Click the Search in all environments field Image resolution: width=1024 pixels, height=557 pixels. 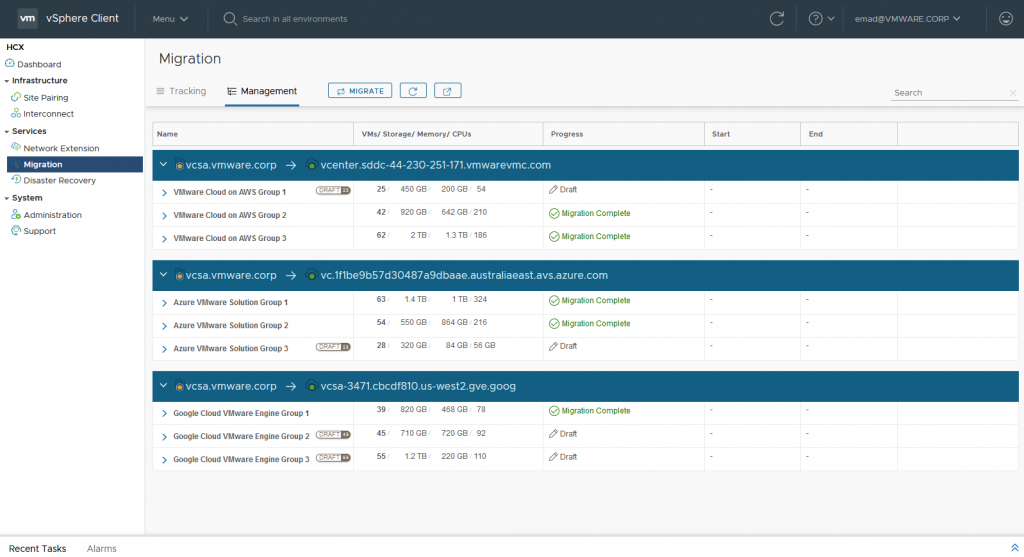(295, 19)
